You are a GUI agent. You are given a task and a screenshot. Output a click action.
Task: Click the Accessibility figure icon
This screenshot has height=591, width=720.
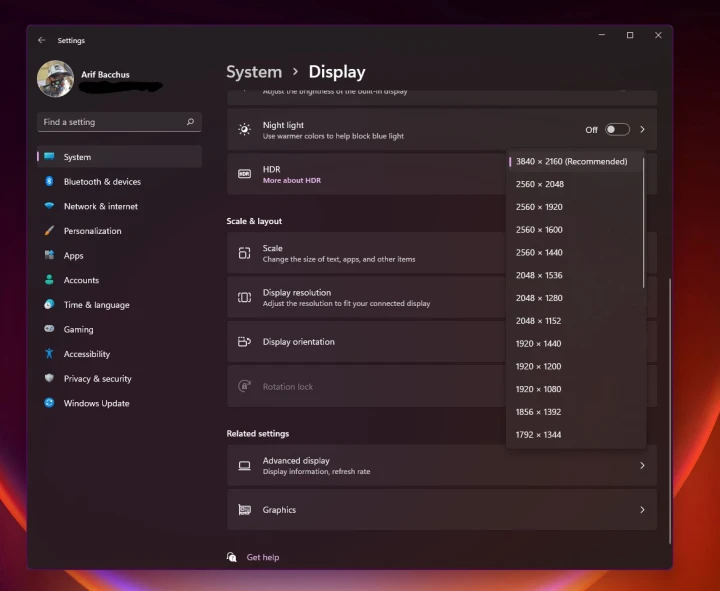(49, 354)
